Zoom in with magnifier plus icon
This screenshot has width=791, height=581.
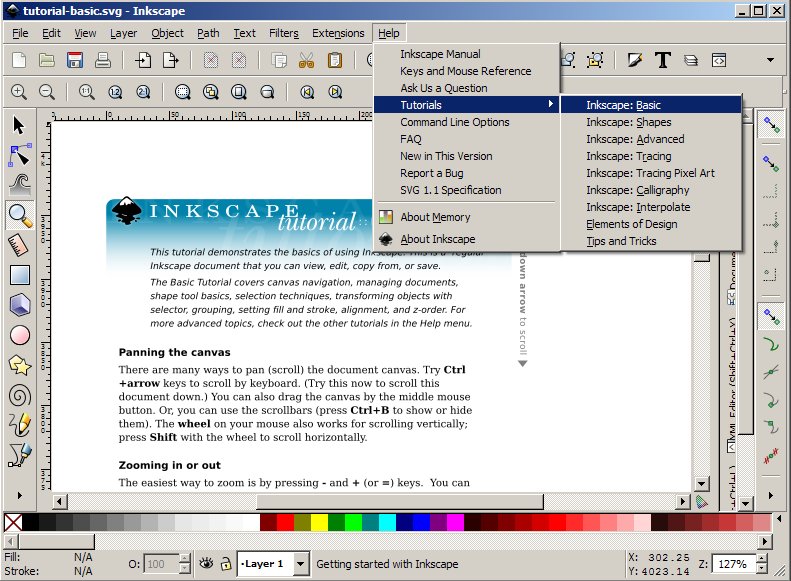click(19, 92)
